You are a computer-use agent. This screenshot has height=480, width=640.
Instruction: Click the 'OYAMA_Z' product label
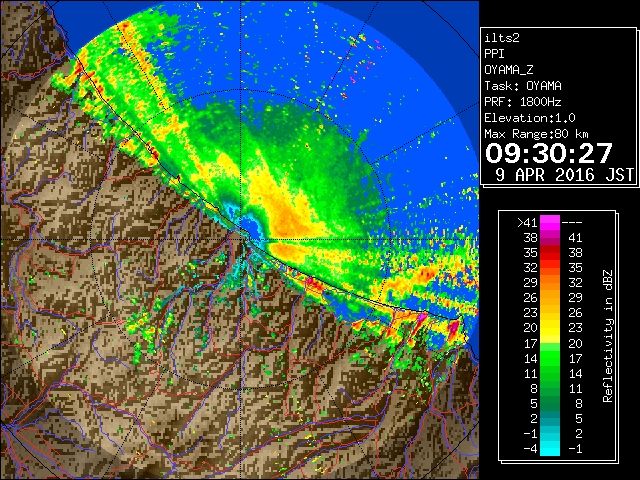tap(509, 70)
